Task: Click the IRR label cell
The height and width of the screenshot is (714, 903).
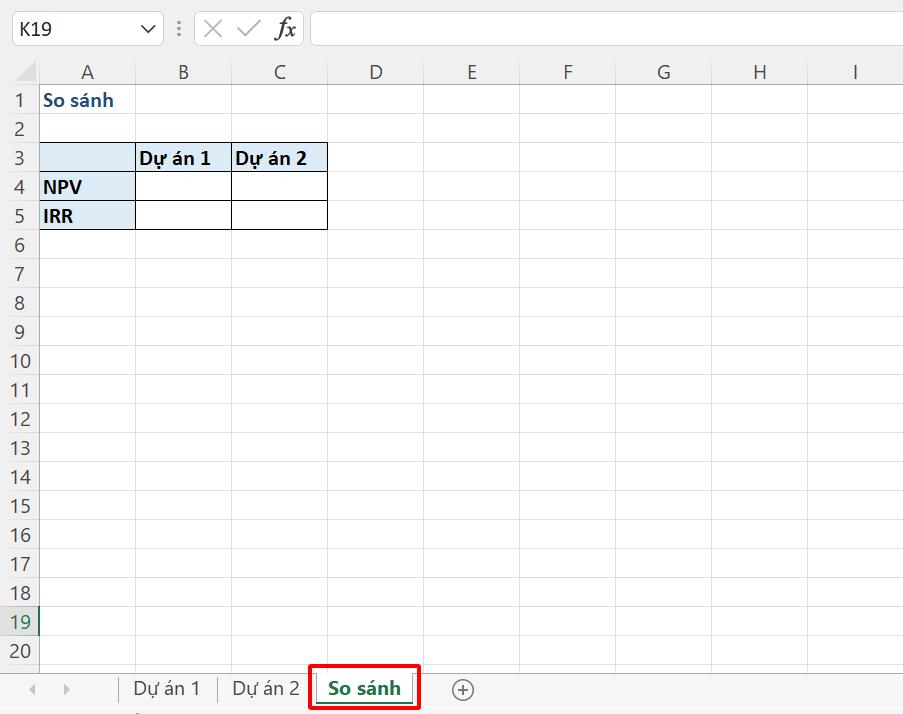Action: click(x=88, y=216)
